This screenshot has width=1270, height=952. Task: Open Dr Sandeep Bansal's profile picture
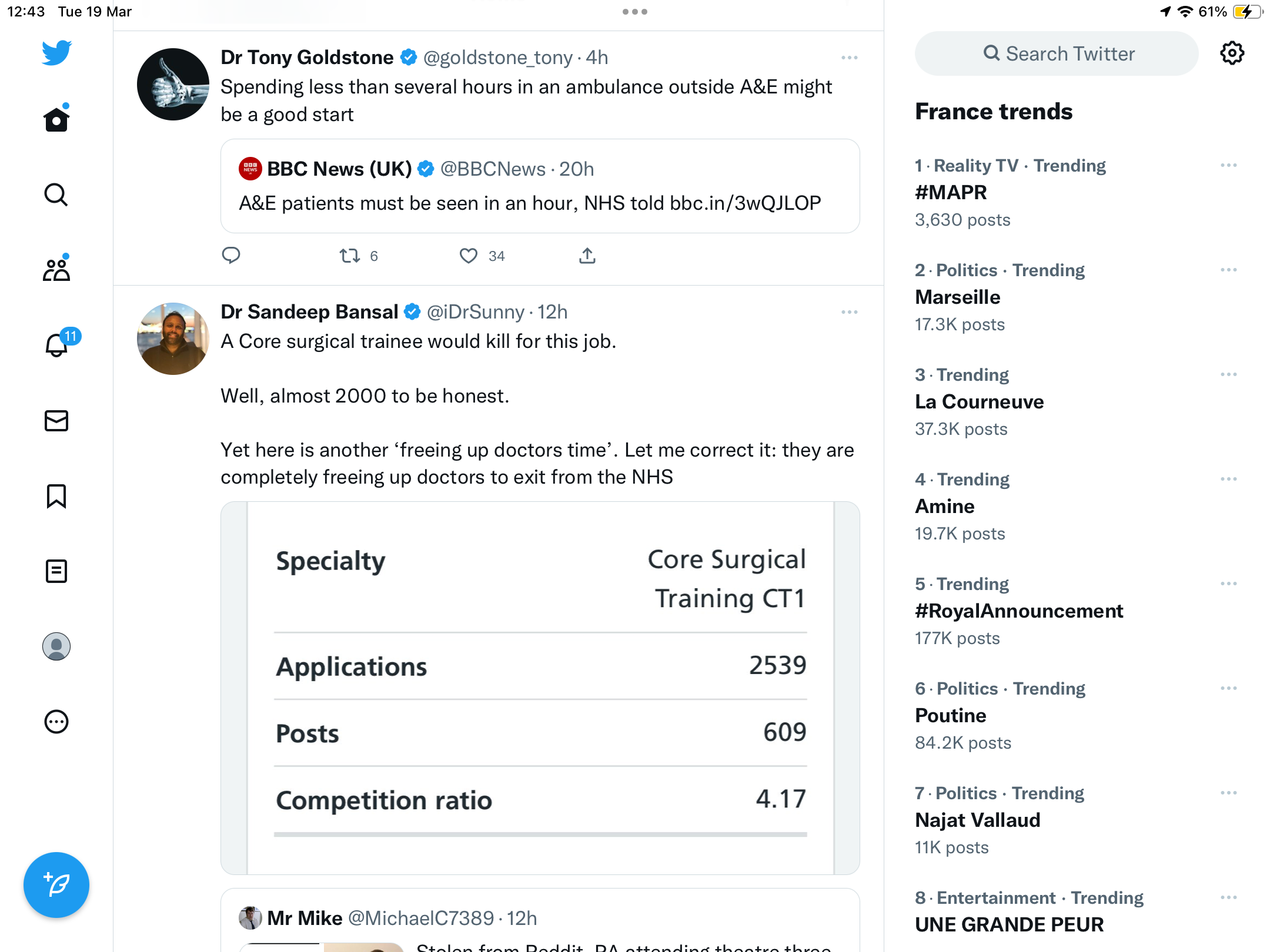point(173,338)
